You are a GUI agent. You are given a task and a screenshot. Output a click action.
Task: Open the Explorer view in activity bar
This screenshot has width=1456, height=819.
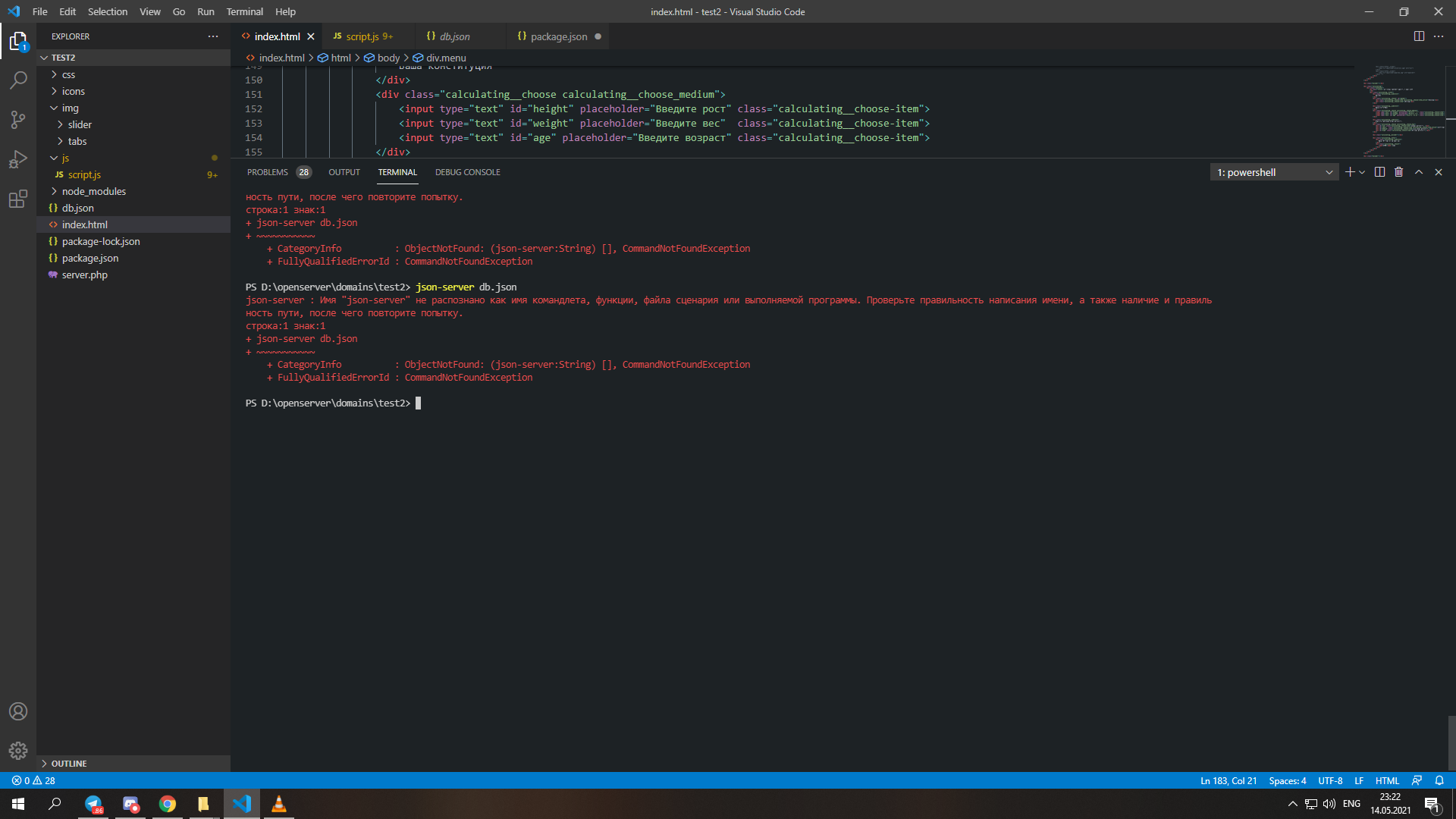click(18, 41)
